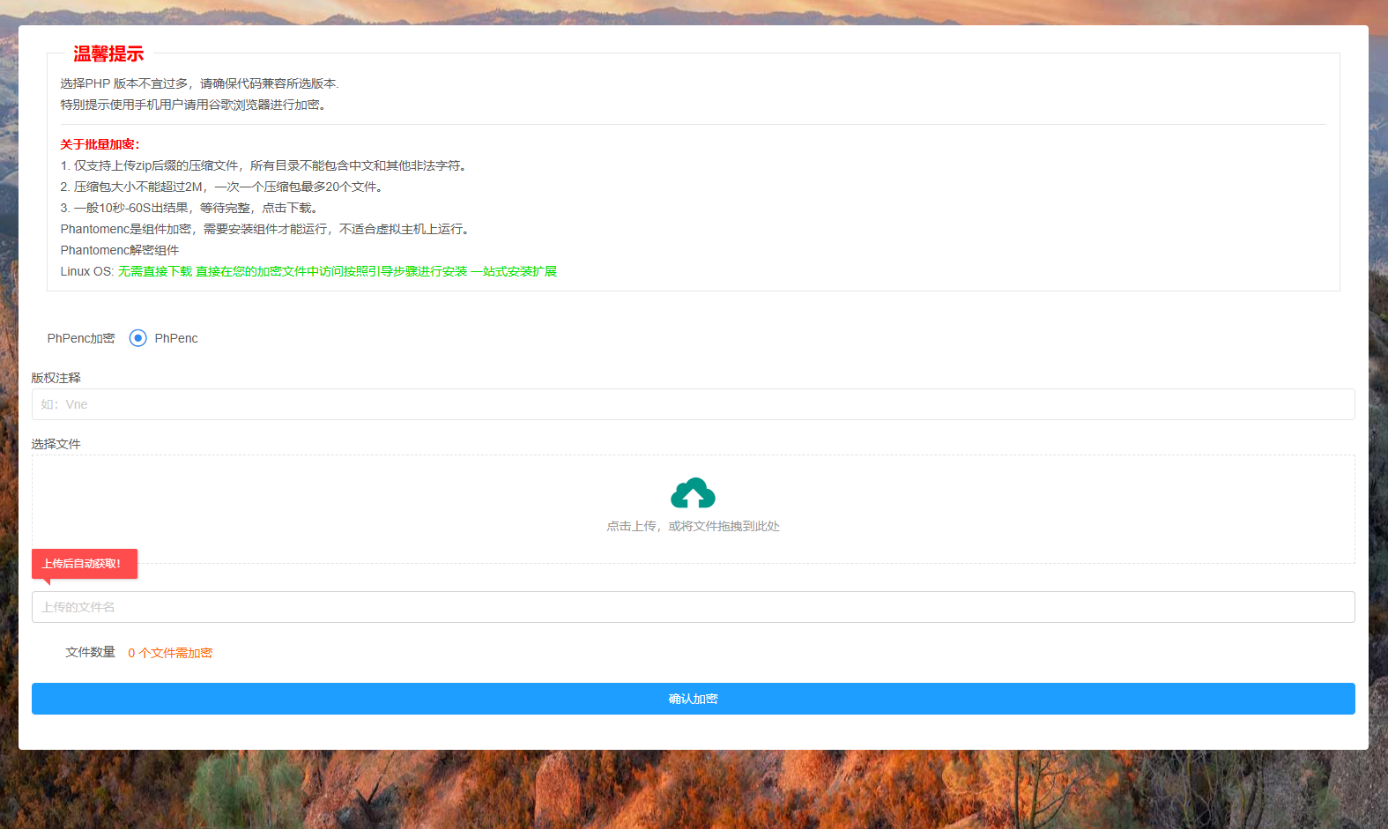The height and width of the screenshot is (829, 1388).
Task: Click the red 上传后自动获取 badge
Action: tap(85, 563)
